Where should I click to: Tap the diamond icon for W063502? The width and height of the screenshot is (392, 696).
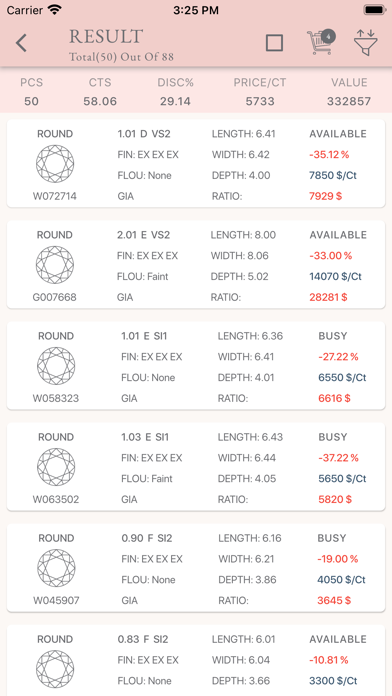pyautogui.click(x=56, y=467)
